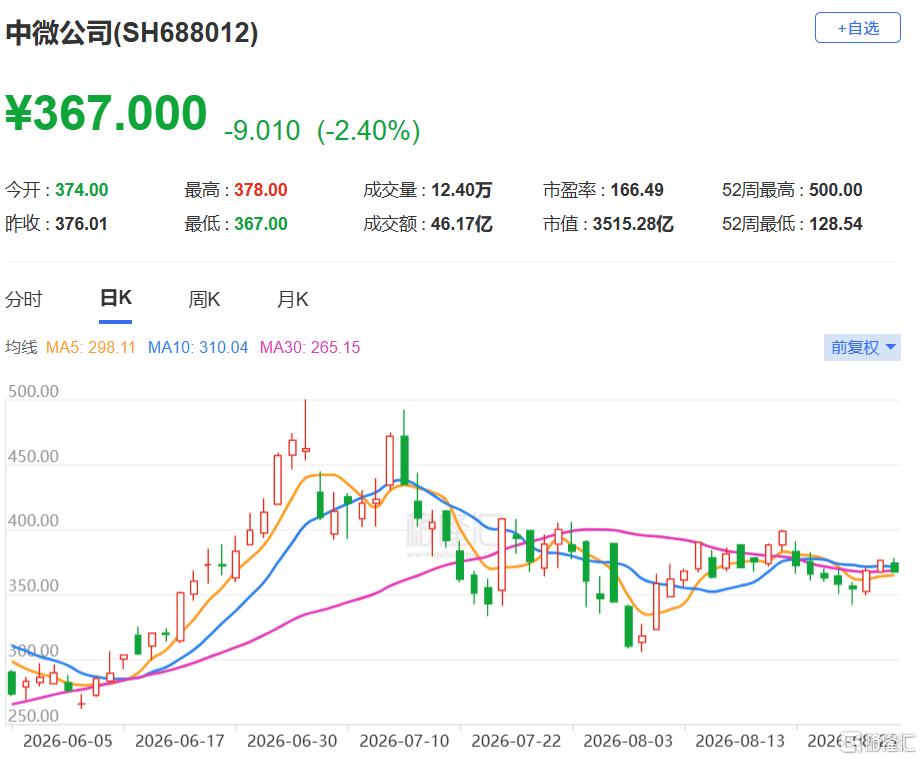Click the tallest candlestick peaking at 500
The height and width of the screenshot is (761, 923).
pyautogui.click(x=306, y=430)
